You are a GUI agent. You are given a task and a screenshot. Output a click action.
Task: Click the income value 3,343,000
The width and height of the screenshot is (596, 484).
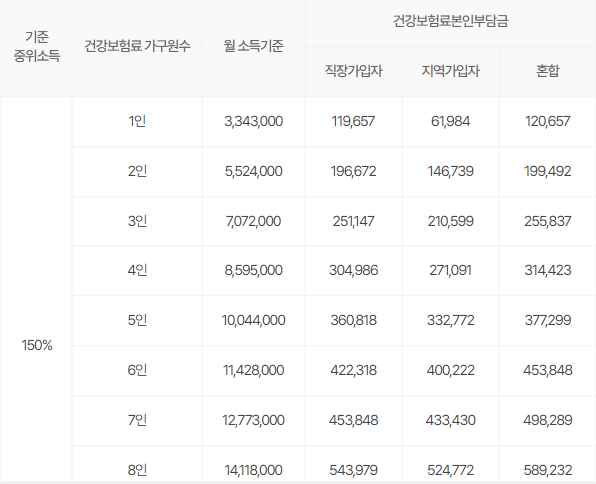[x=254, y=121]
